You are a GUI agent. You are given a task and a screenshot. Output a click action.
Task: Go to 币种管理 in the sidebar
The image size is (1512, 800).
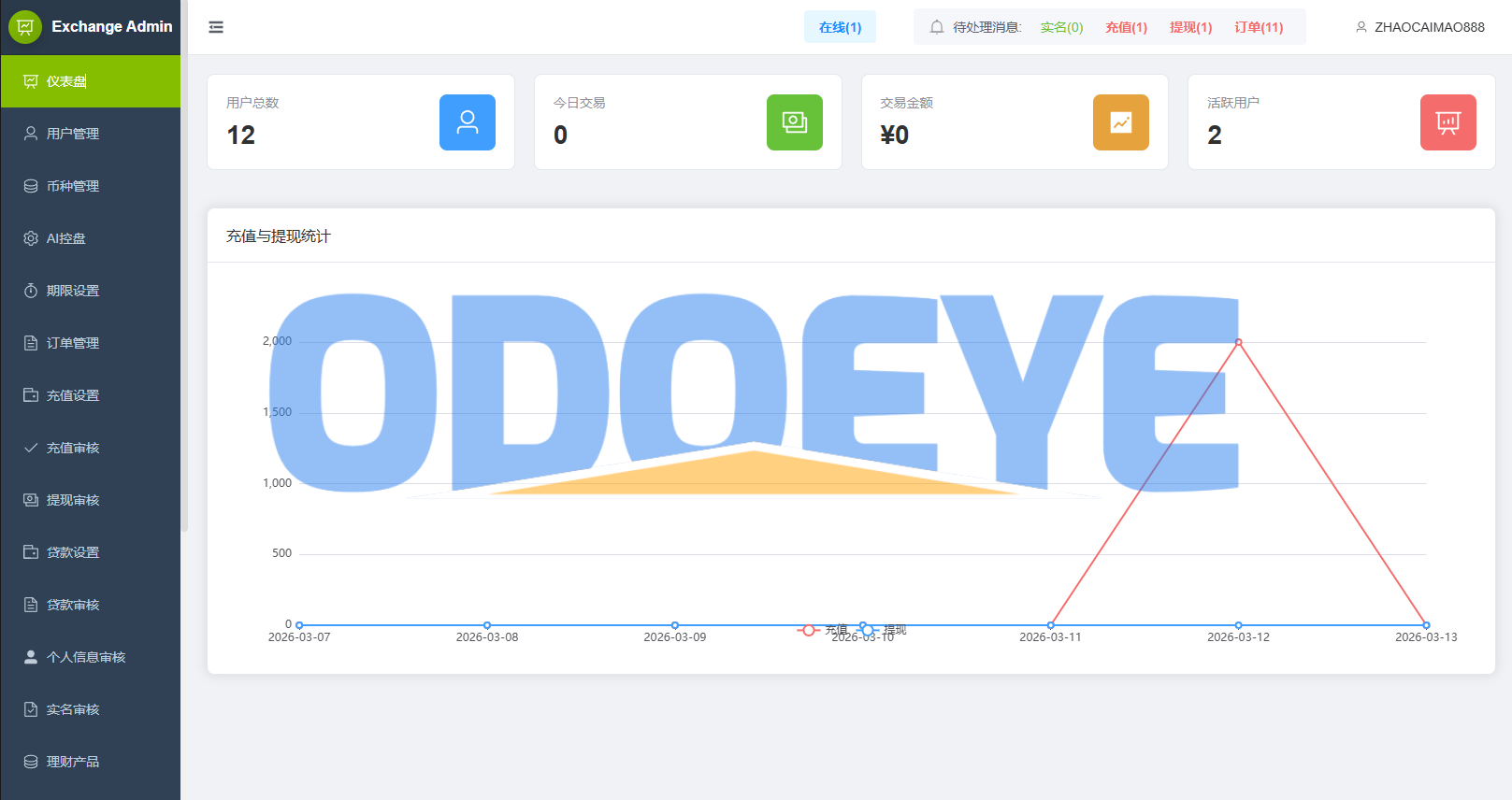pos(73,186)
